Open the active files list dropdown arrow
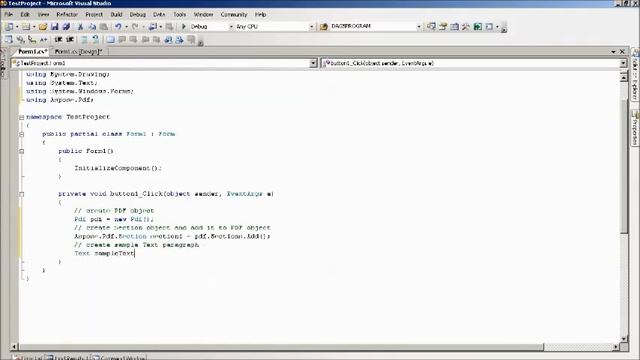 click(x=613, y=52)
